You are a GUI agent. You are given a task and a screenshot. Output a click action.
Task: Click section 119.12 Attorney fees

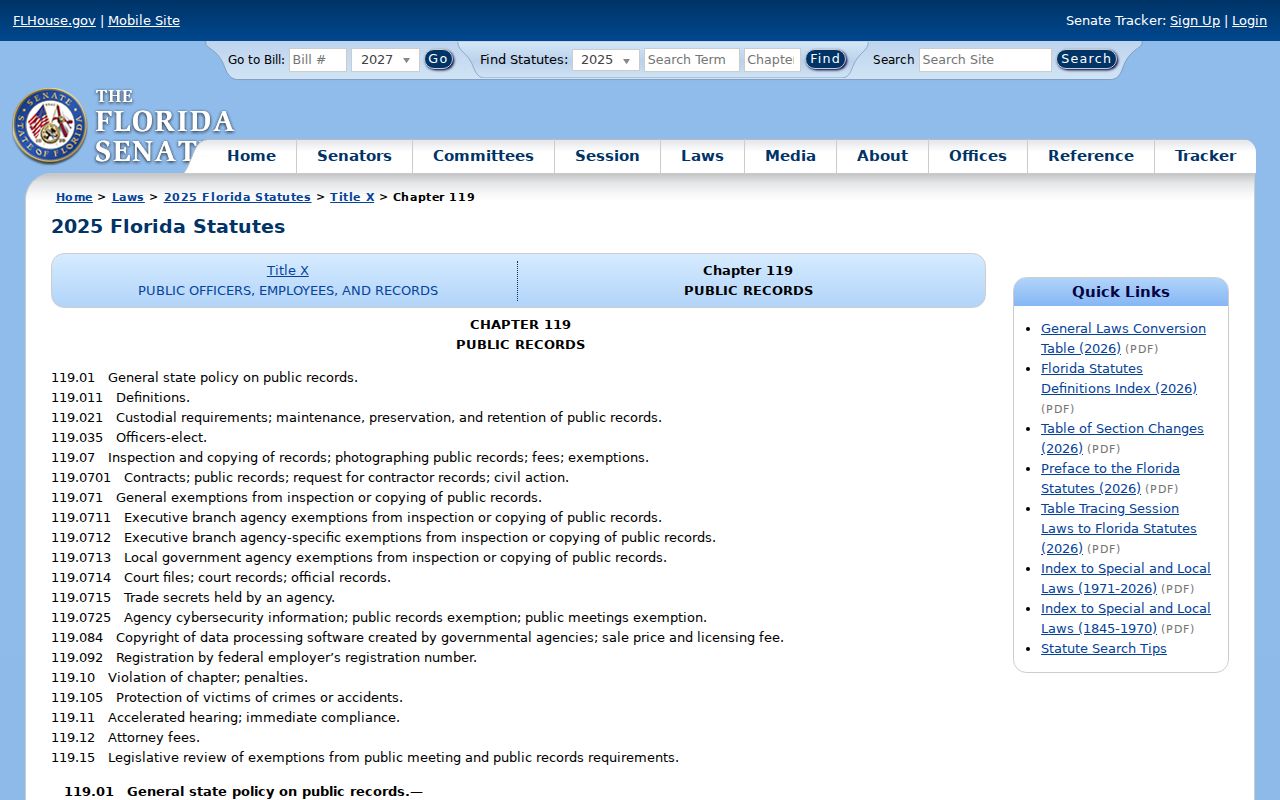(126, 738)
